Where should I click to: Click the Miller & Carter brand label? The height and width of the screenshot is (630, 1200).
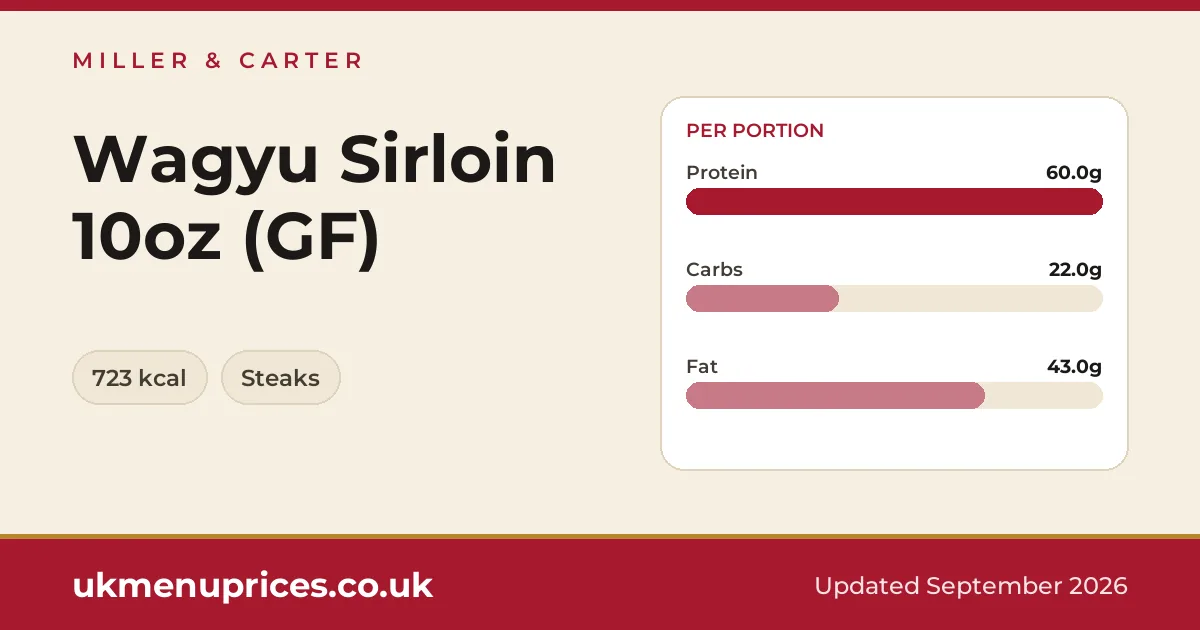[x=217, y=61]
